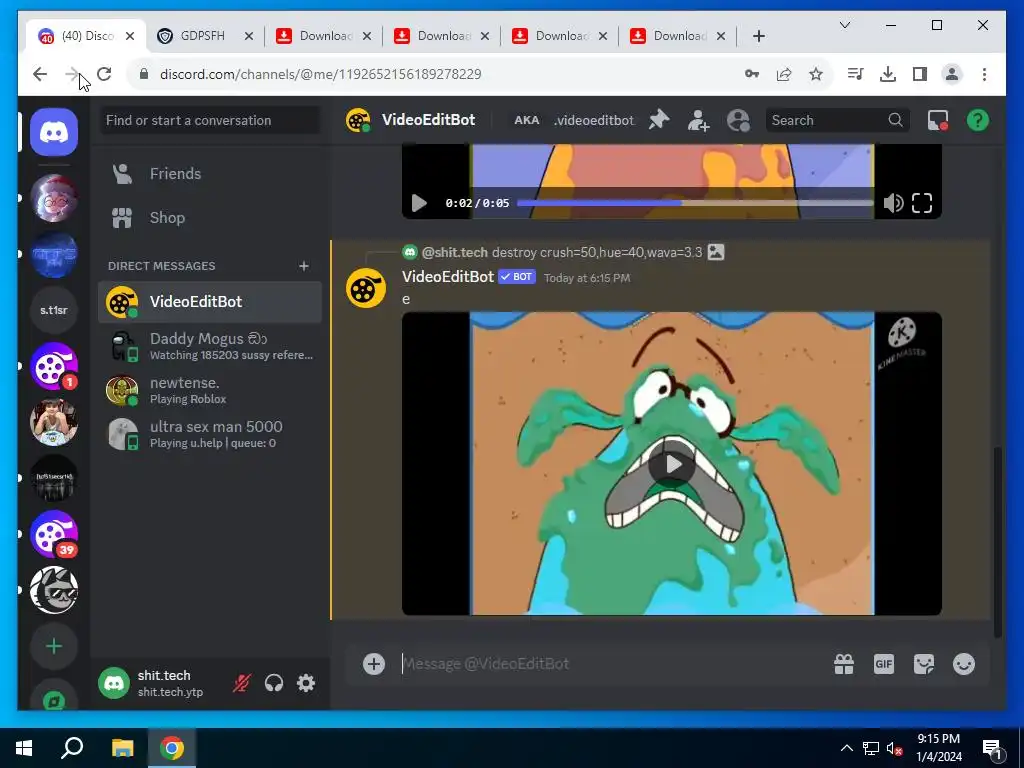Open the Shop page

[x=210, y=217]
